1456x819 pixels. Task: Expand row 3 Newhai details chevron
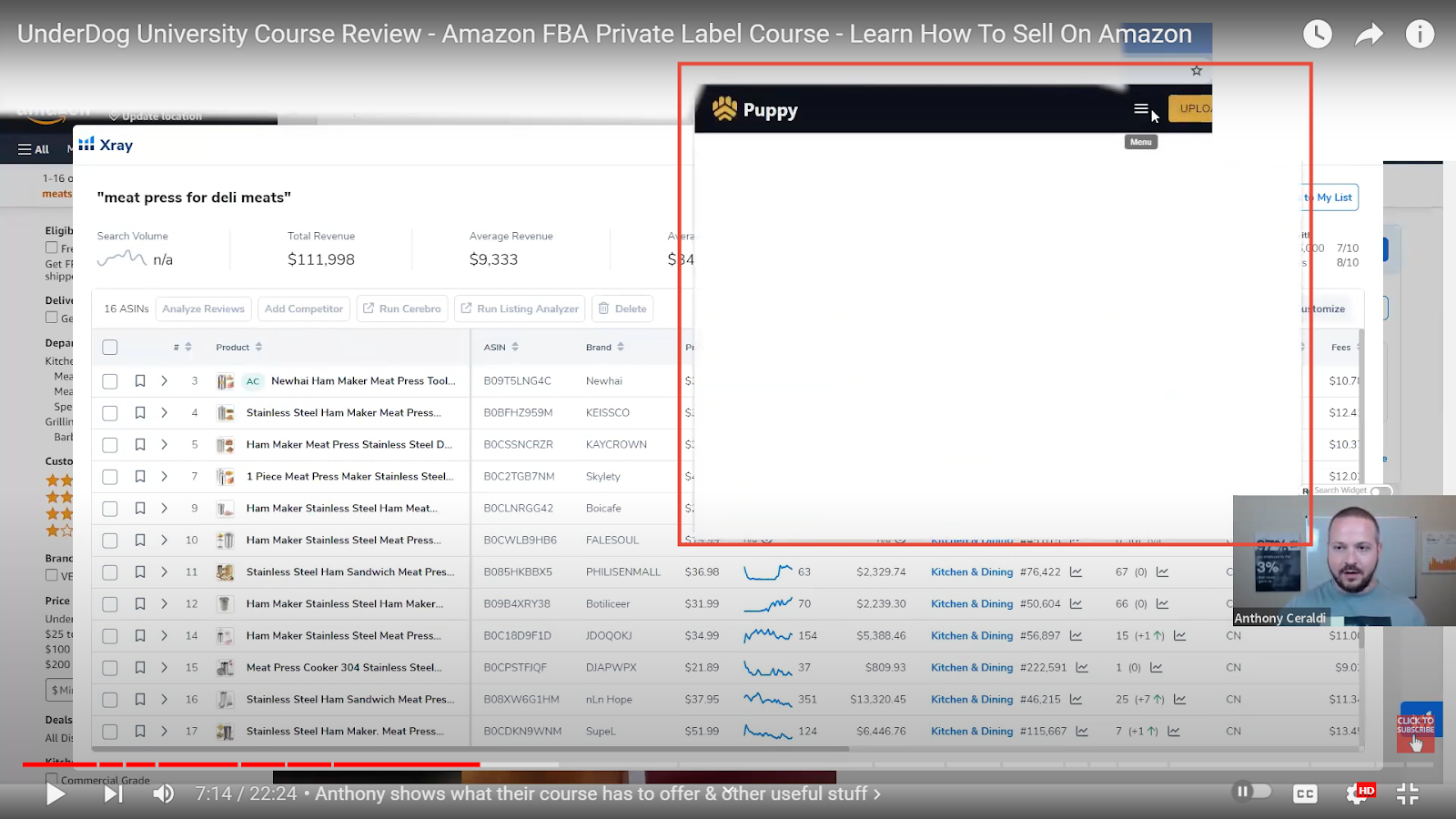pos(165,381)
